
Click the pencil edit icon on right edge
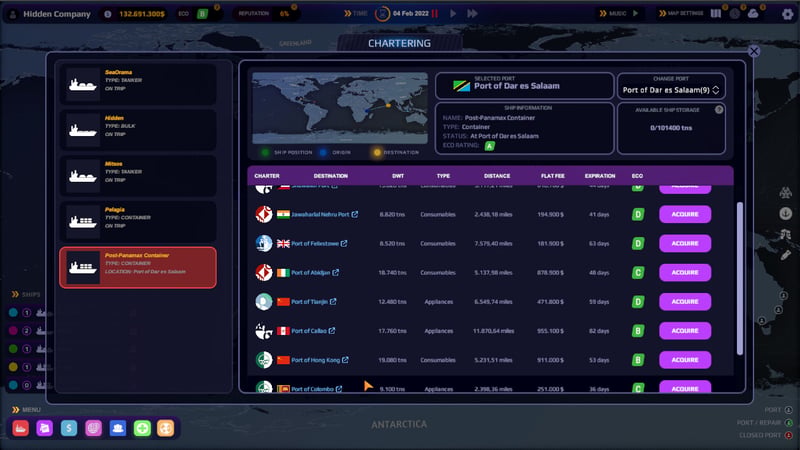786,255
